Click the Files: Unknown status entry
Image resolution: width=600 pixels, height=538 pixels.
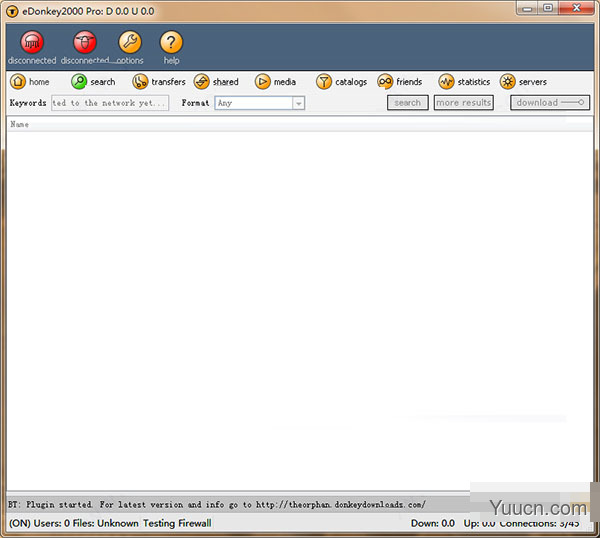coord(106,523)
